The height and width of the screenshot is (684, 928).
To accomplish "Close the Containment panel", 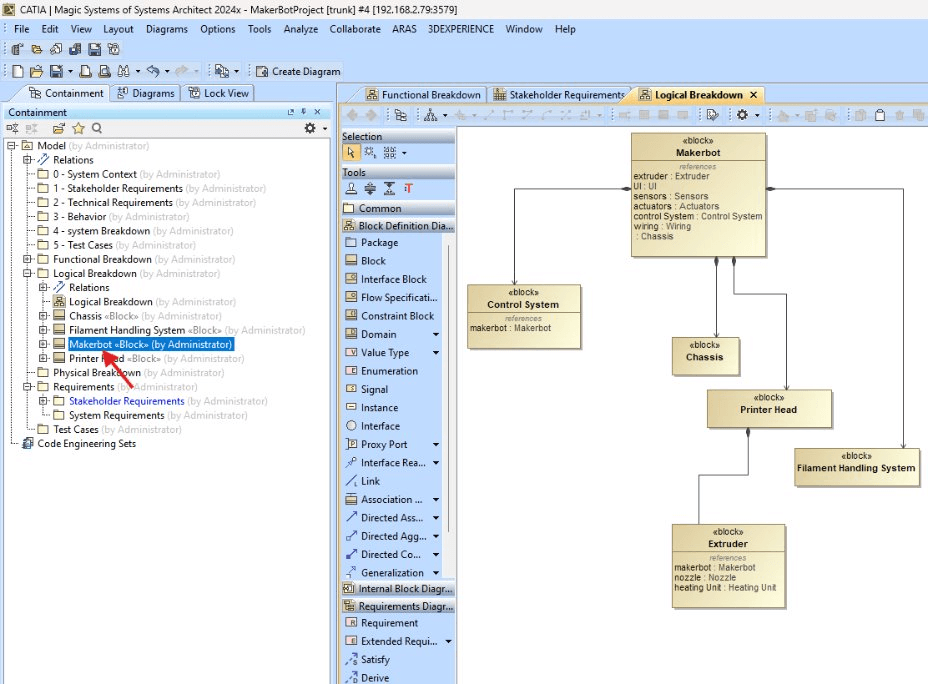I will [x=317, y=112].
